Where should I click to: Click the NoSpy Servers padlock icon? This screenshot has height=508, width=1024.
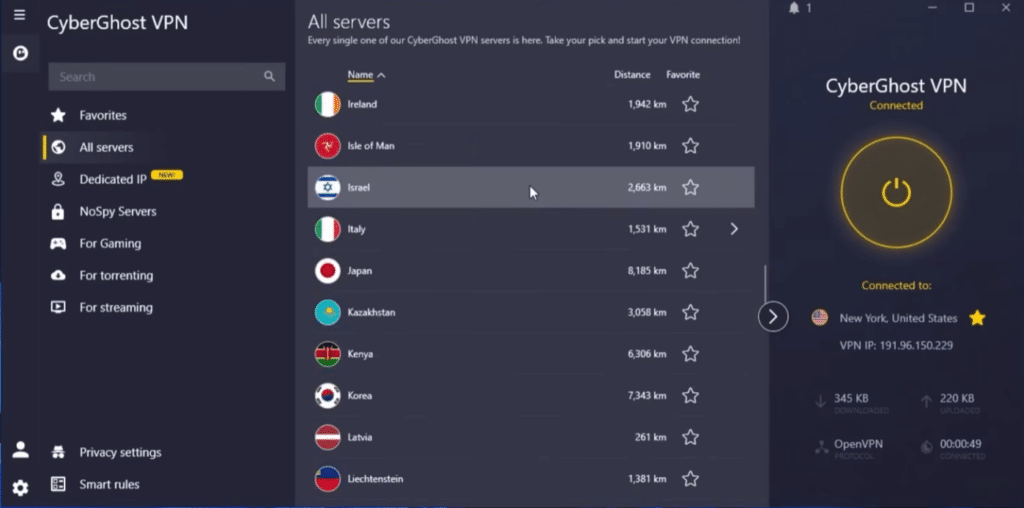coord(58,212)
